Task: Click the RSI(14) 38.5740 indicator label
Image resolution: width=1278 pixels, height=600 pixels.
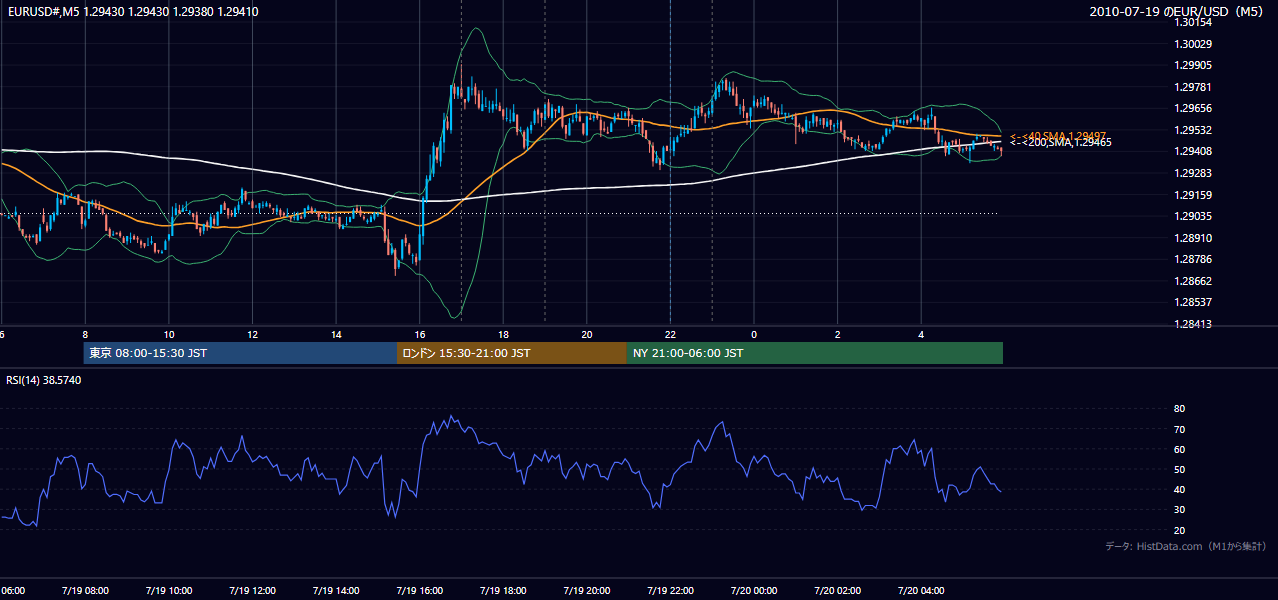Action: click(44, 380)
